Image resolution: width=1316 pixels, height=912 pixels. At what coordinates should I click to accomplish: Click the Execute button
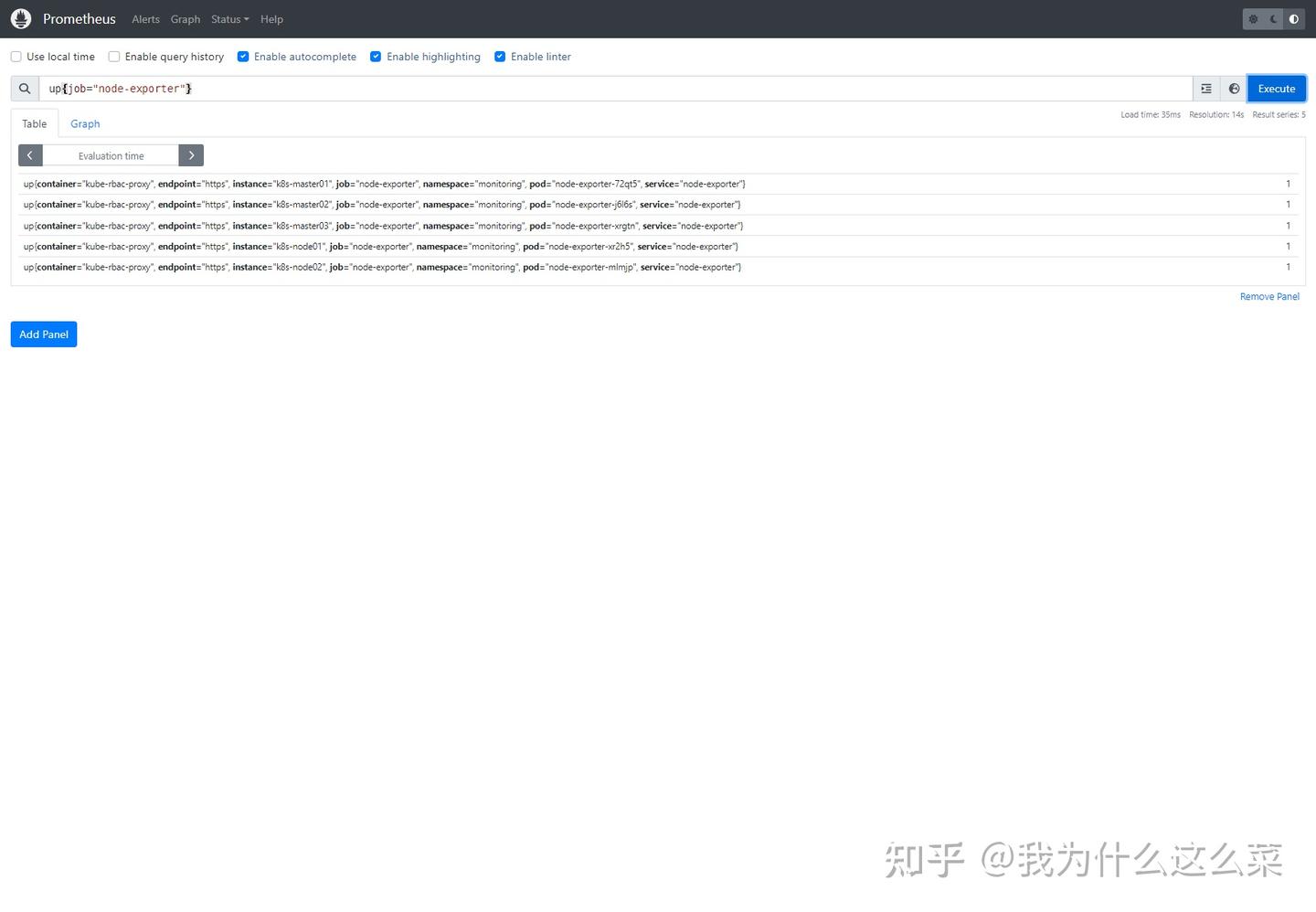(1276, 88)
